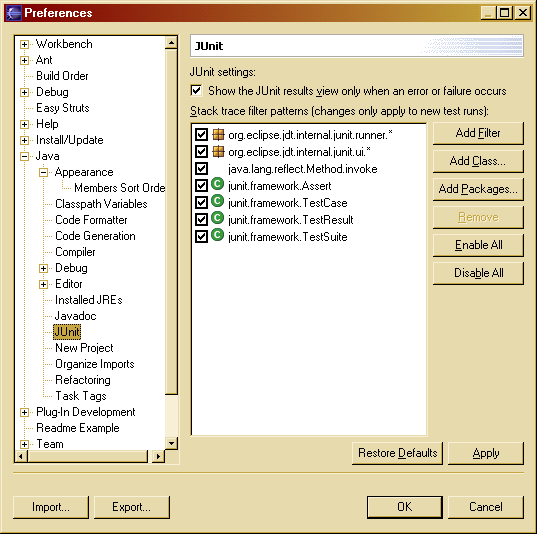Screen dimensions: 537x534
Task: Toggle show JUnit results view only on failure
Action: pos(197,91)
